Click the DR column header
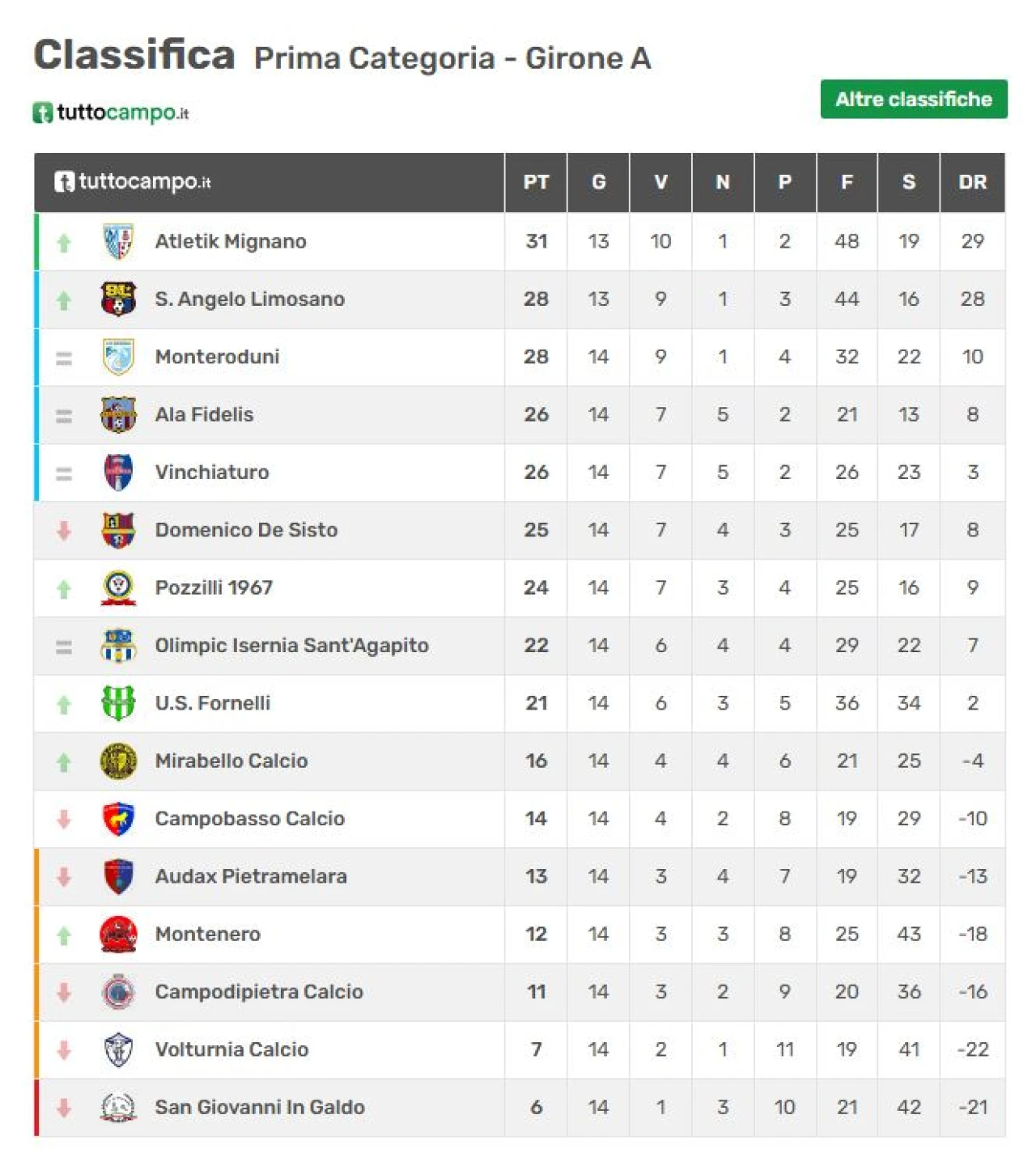1036x1153 pixels. (972, 182)
